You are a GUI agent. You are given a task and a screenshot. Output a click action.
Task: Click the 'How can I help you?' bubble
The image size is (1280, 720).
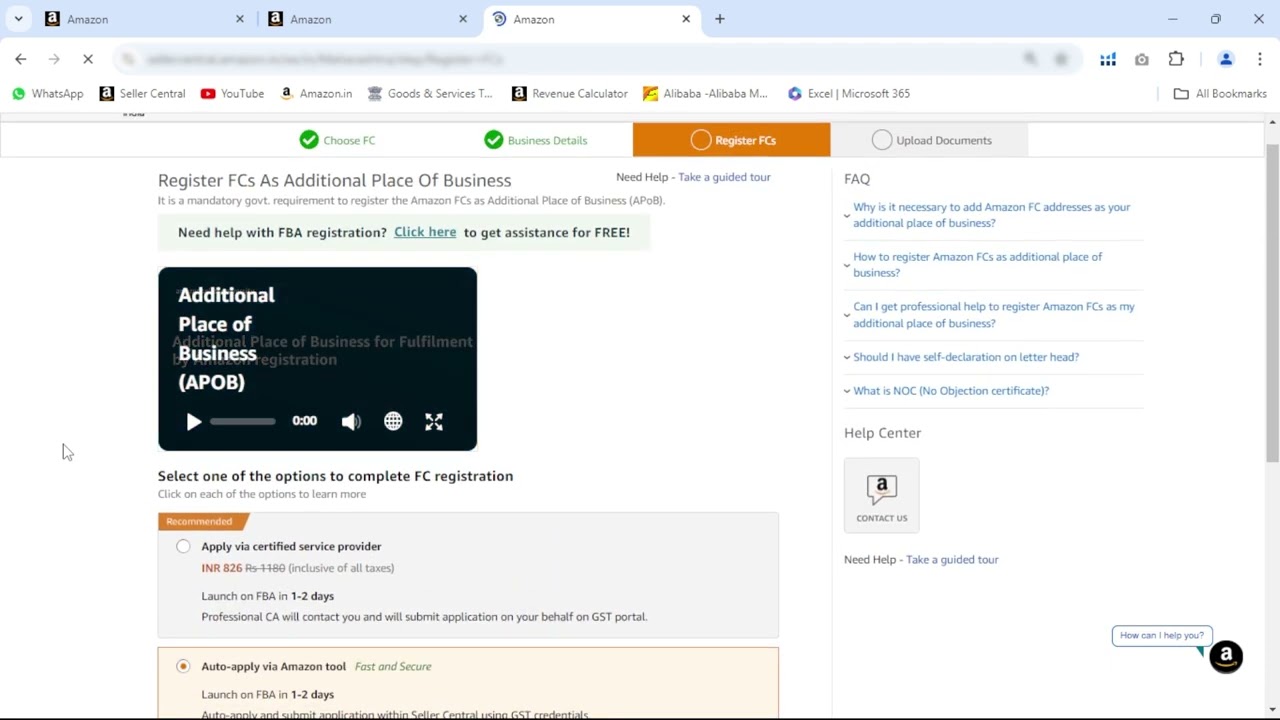point(1162,635)
